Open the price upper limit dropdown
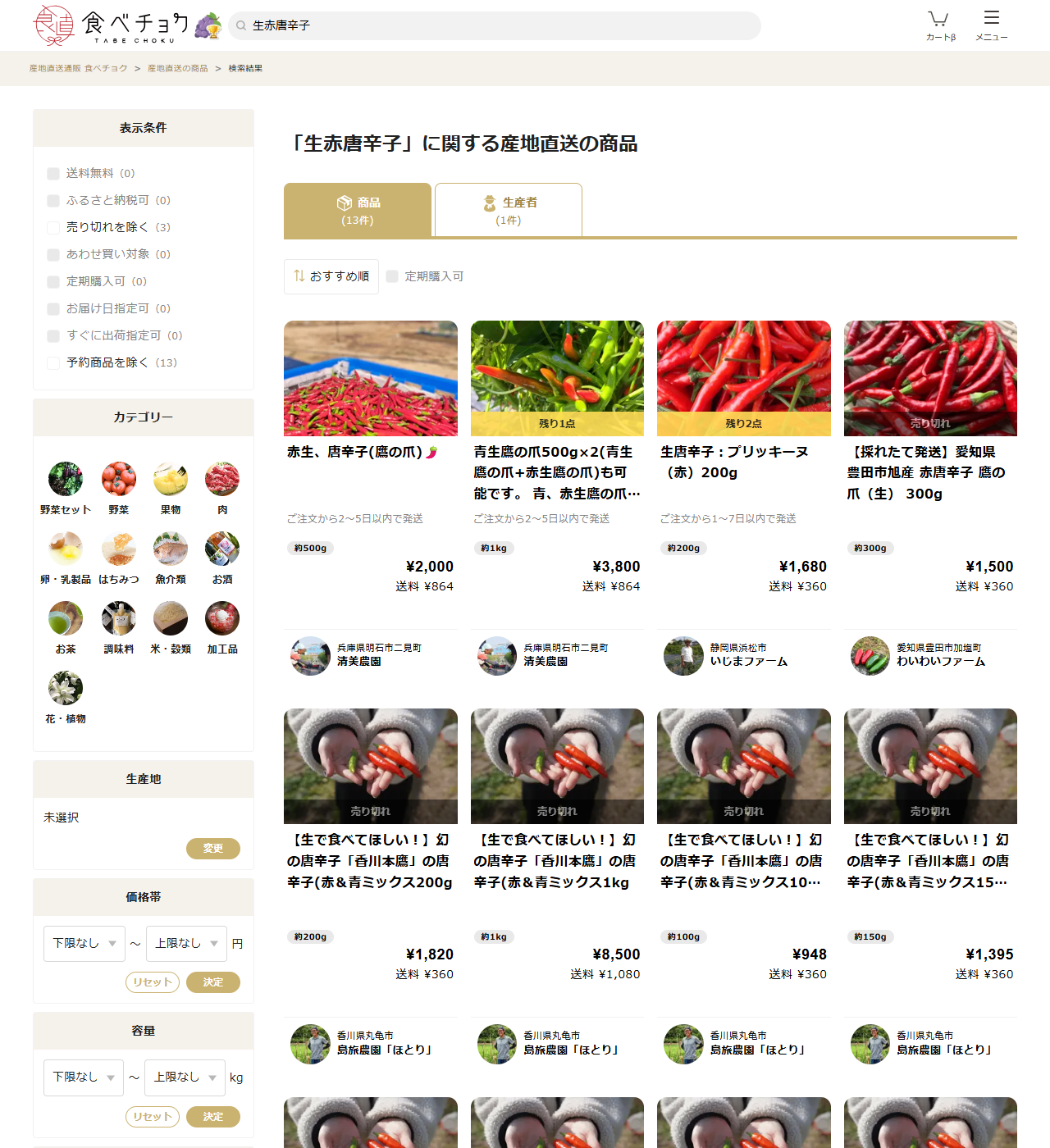Viewport: 1050px width, 1148px height. coord(187,944)
